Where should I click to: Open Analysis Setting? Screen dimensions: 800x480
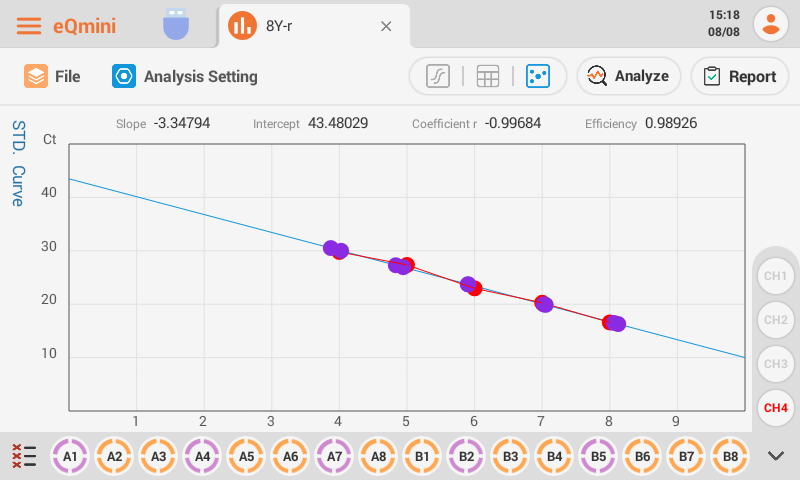tap(185, 76)
